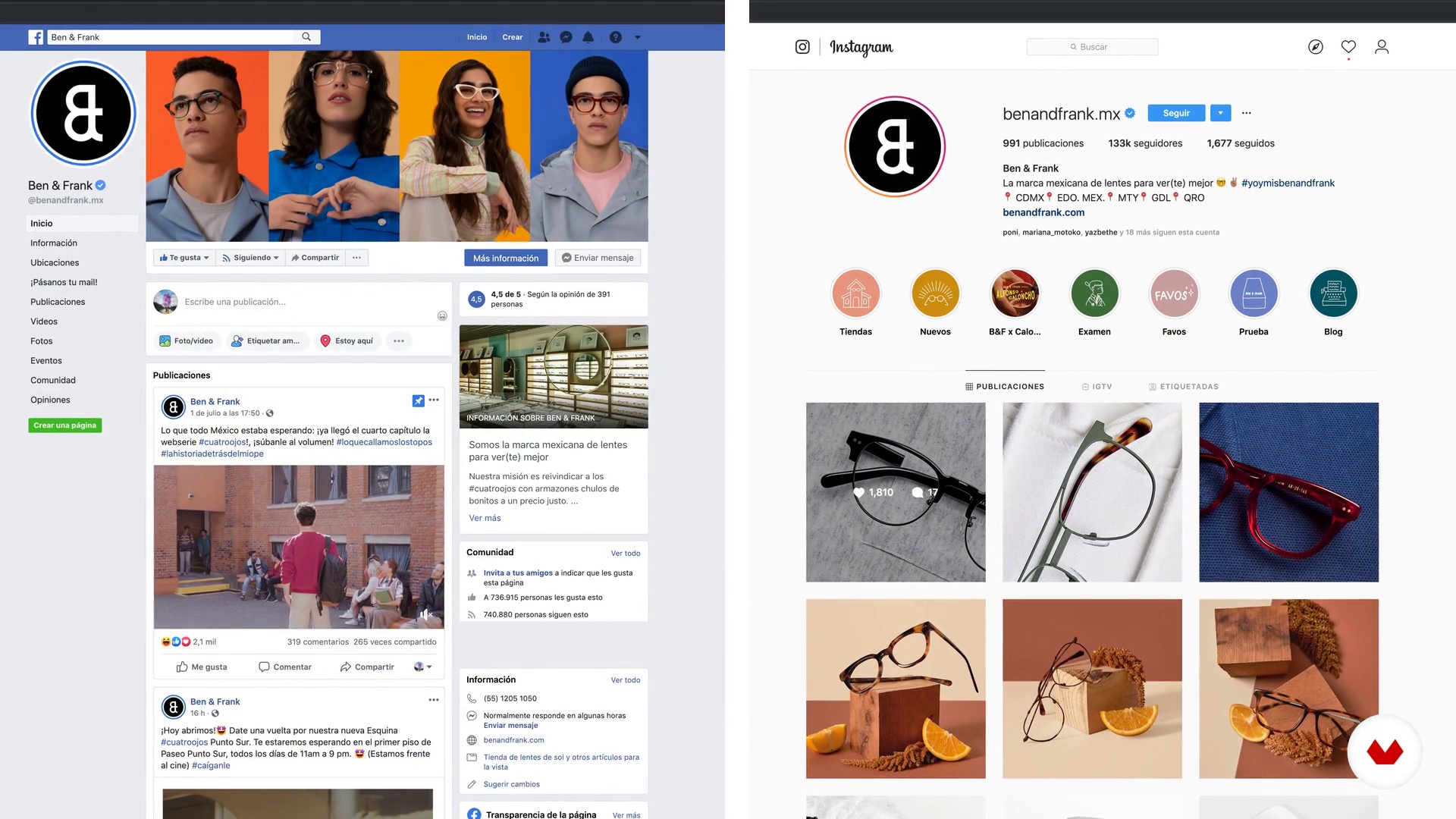Open Tiendas story highlight
This screenshot has width=1456, height=819.
[x=855, y=293]
